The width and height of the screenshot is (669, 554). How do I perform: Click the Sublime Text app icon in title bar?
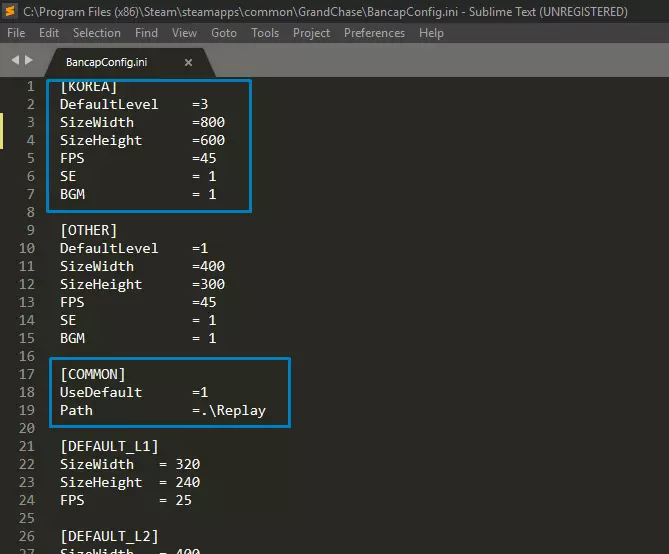point(10,11)
